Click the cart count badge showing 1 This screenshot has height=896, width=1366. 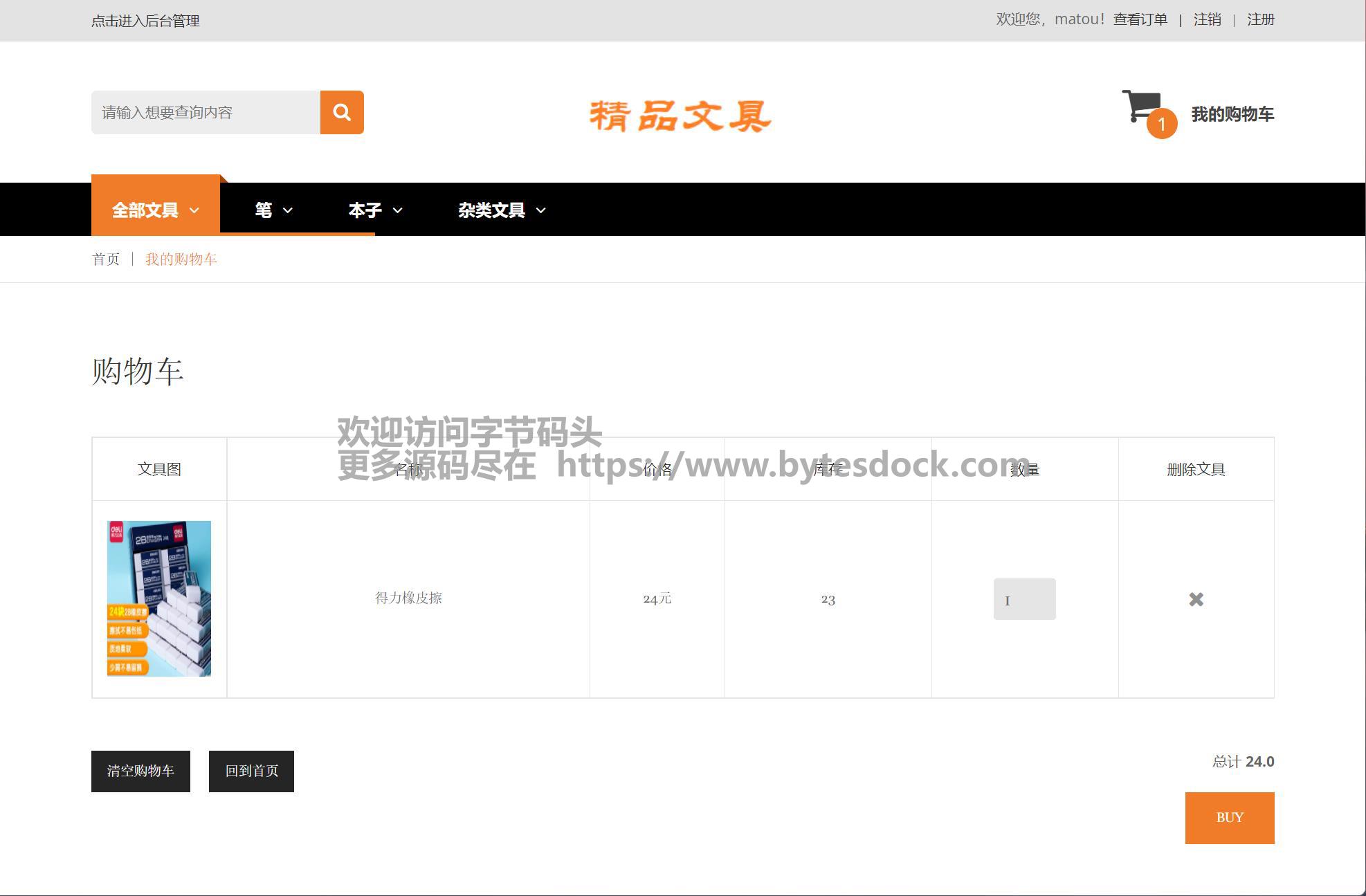pyautogui.click(x=1162, y=125)
